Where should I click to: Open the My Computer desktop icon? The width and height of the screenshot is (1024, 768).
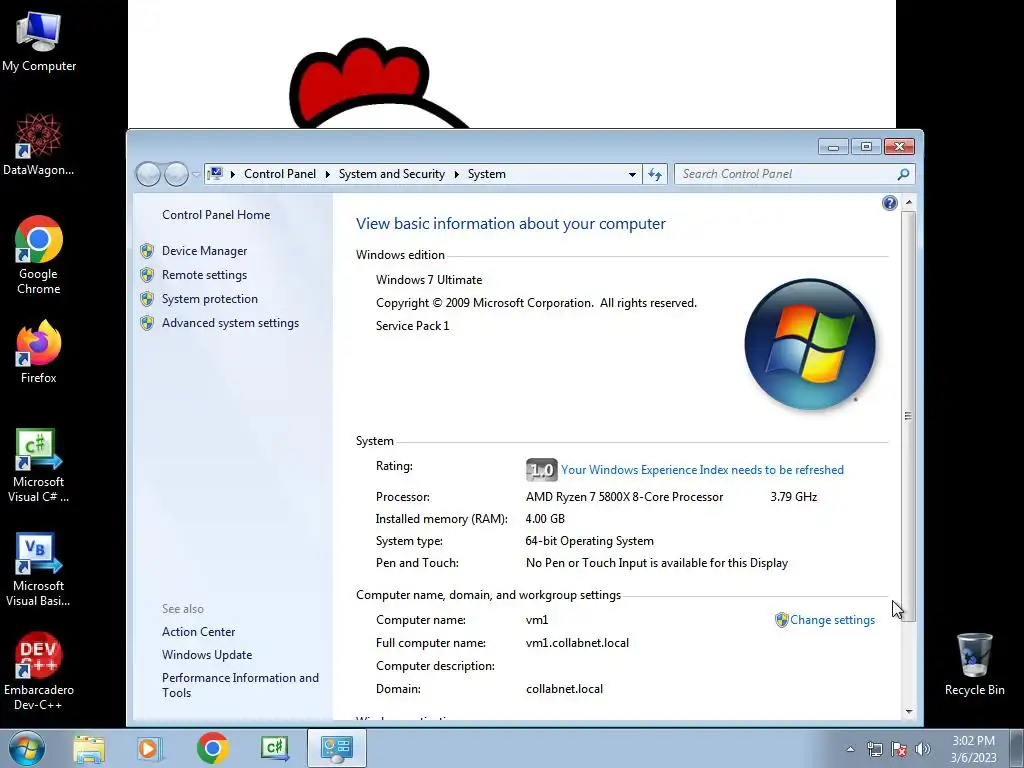(39, 41)
